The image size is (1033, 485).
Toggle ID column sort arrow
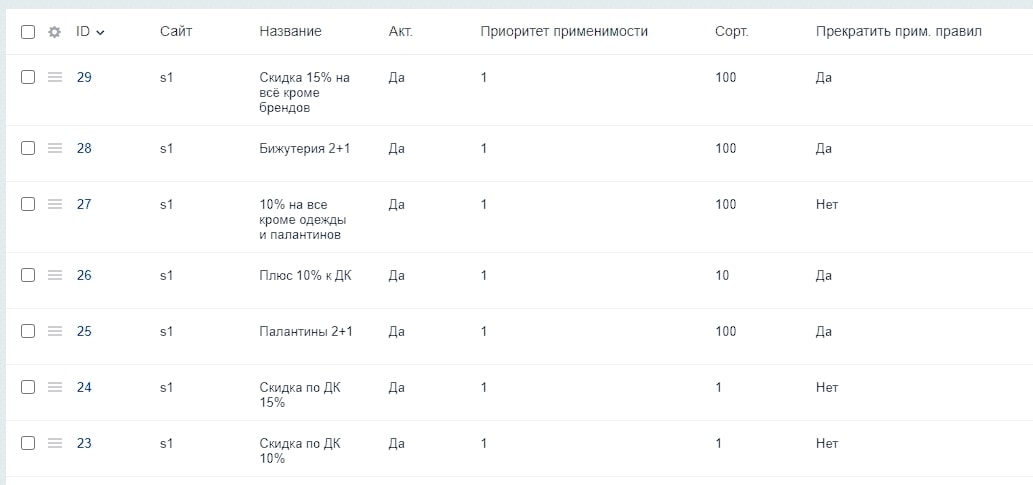click(x=100, y=32)
